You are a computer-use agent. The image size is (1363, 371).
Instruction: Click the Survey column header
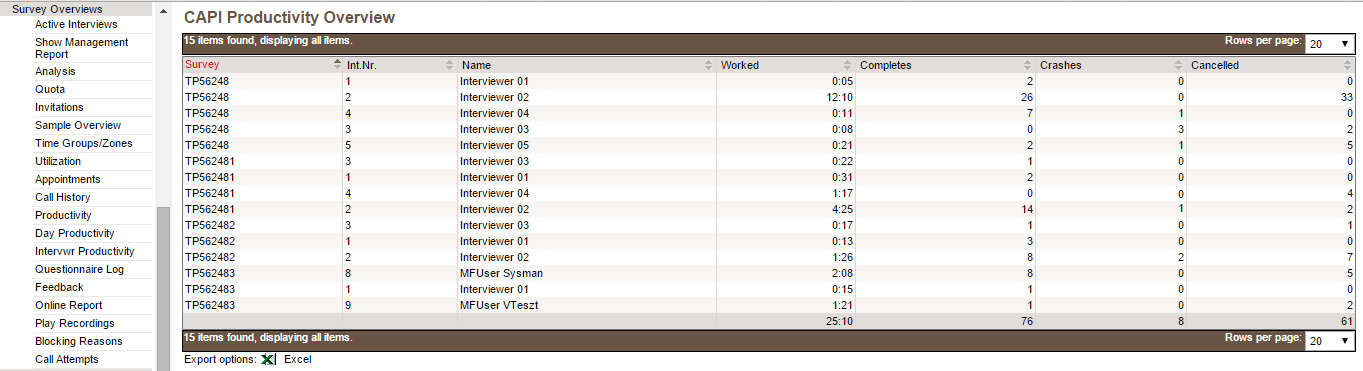pos(201,65)
